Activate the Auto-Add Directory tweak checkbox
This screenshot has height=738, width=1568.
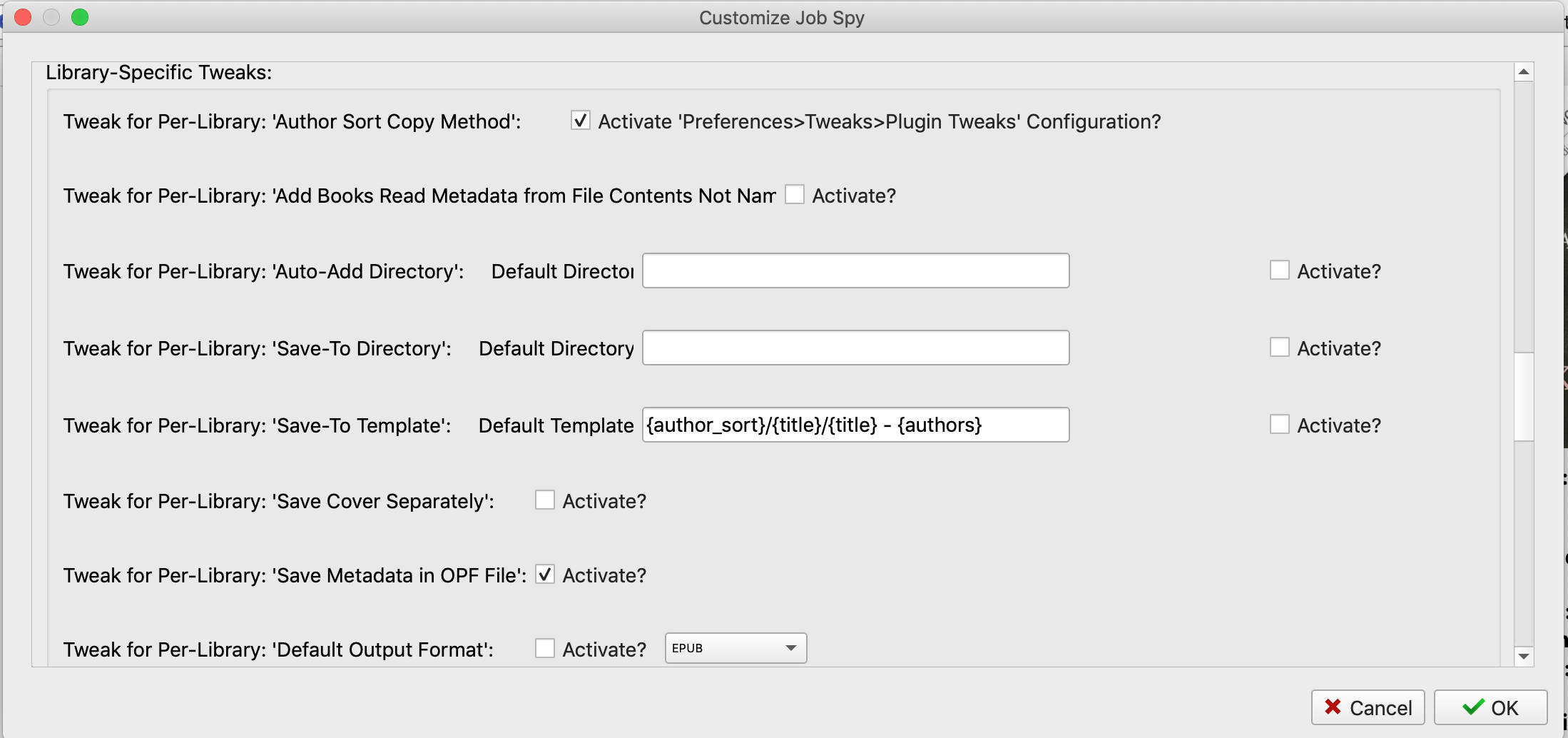point(1280,271)
